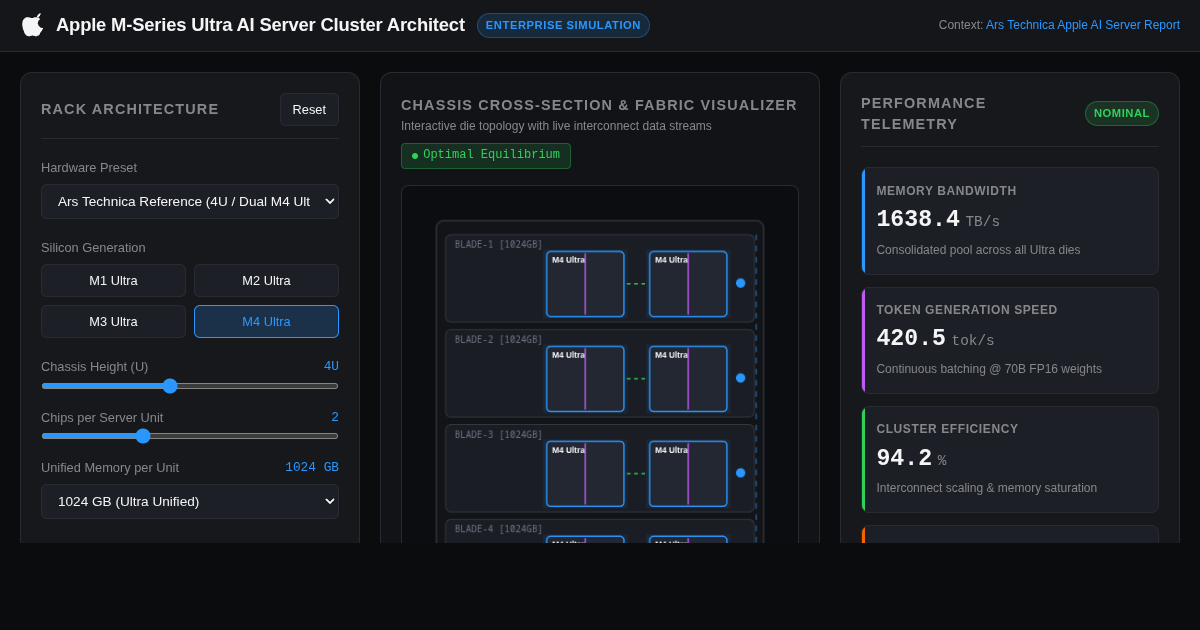The width and height of the screenshot is (1200, 630).
Task: Click the Performance Telemetry heading
Action: 923,114
